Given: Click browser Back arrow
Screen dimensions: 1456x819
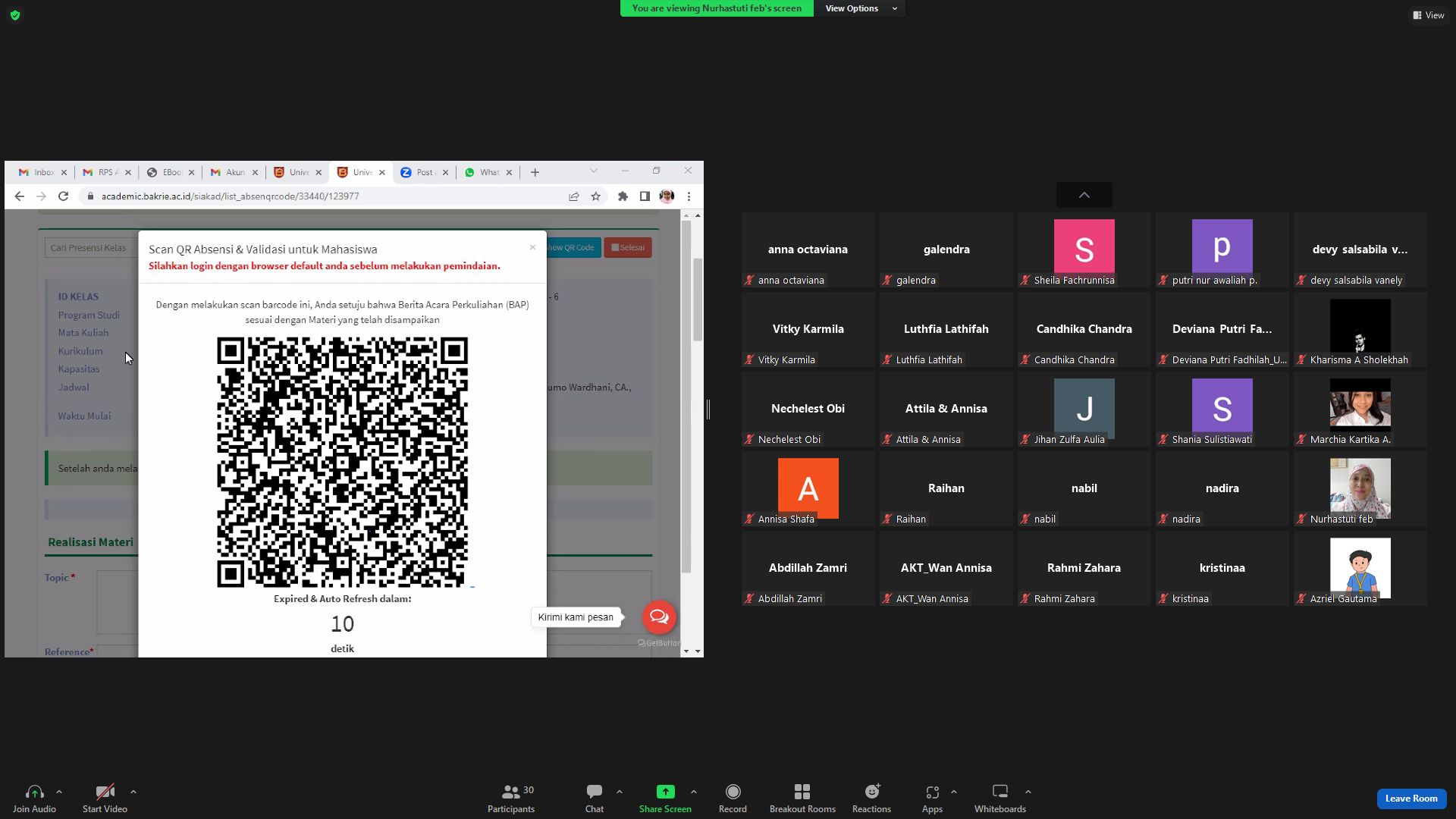Looking at the screenshot, I should point(20,196).
